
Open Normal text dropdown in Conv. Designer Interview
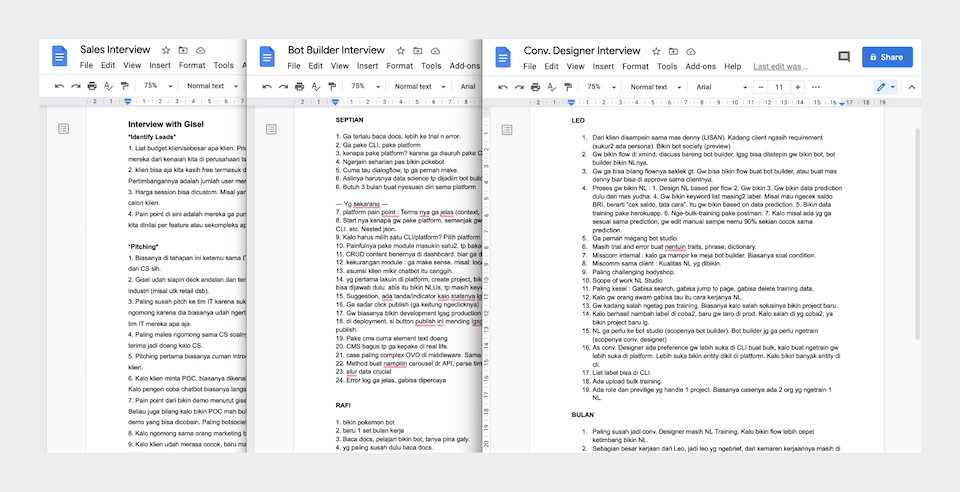pyautogui.click(x=656, y=87)
